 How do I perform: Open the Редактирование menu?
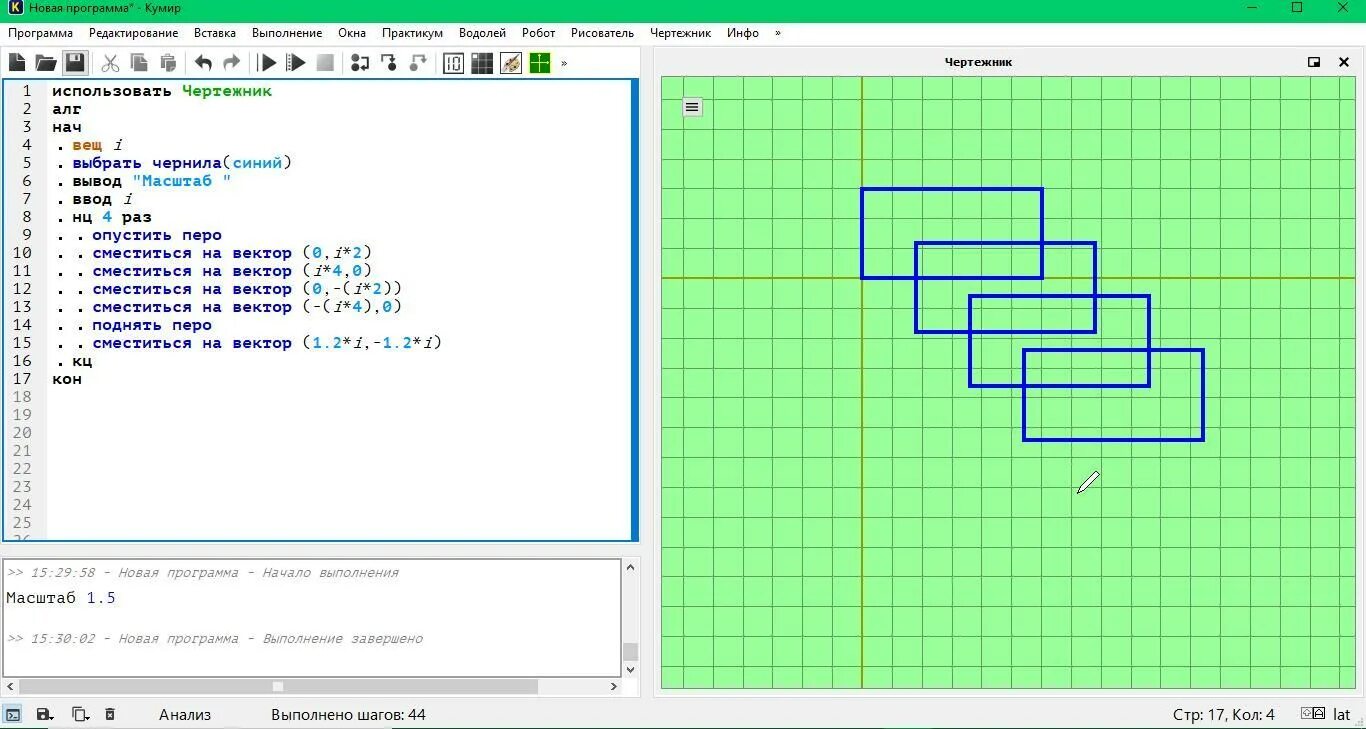pyautogui.click(x=133, y=33)
